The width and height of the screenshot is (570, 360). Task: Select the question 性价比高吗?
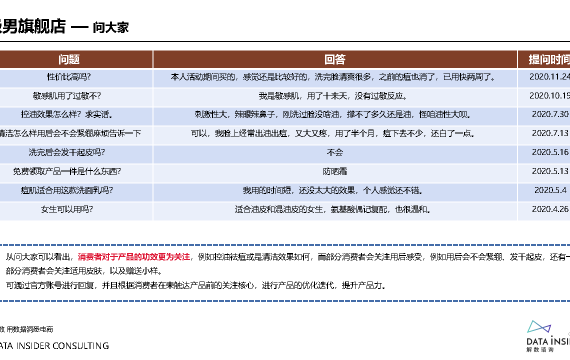pyautogui.click(x=69, y=77)
